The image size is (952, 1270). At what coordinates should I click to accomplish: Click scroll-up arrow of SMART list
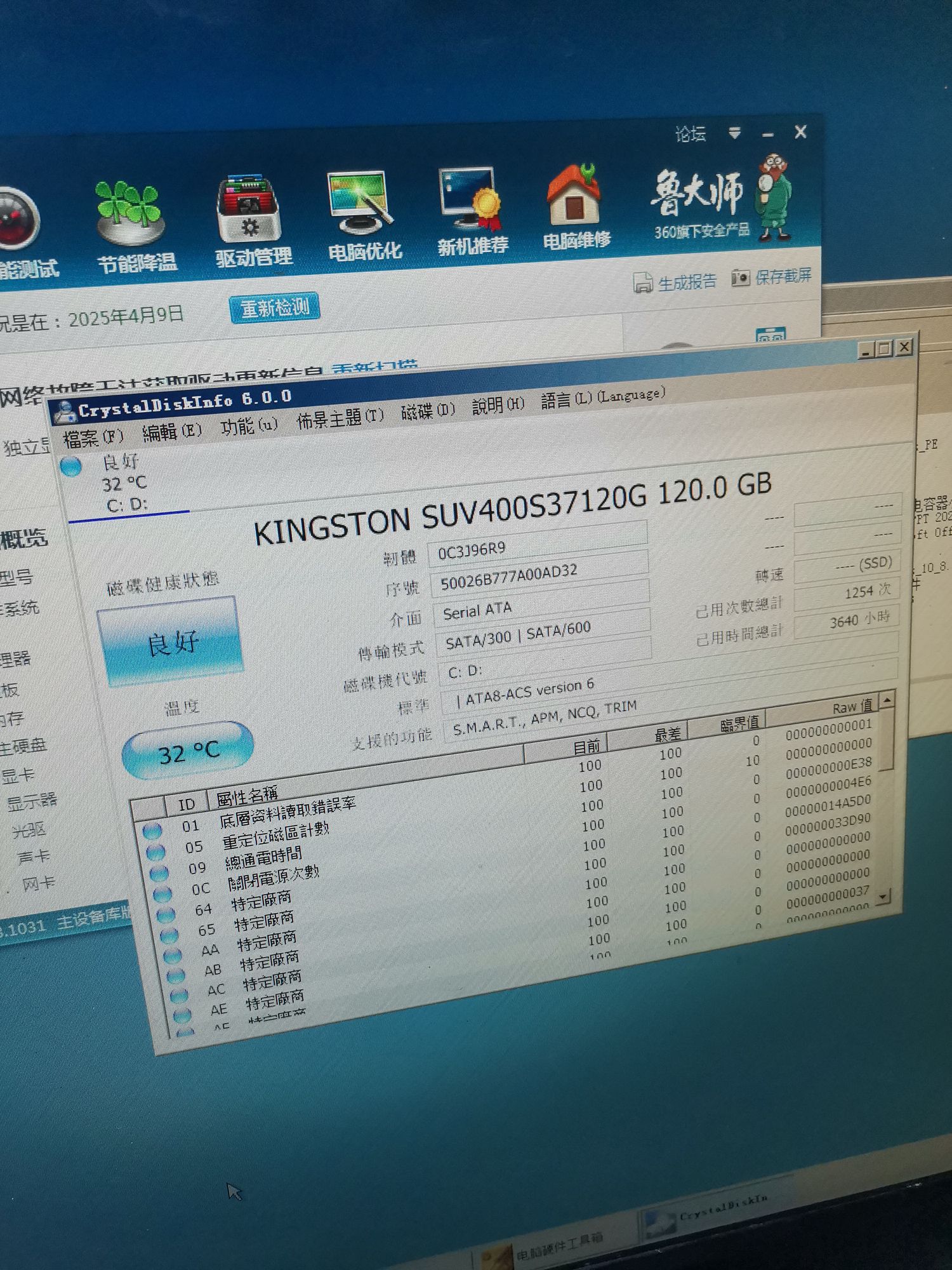[x=887, y=700]
